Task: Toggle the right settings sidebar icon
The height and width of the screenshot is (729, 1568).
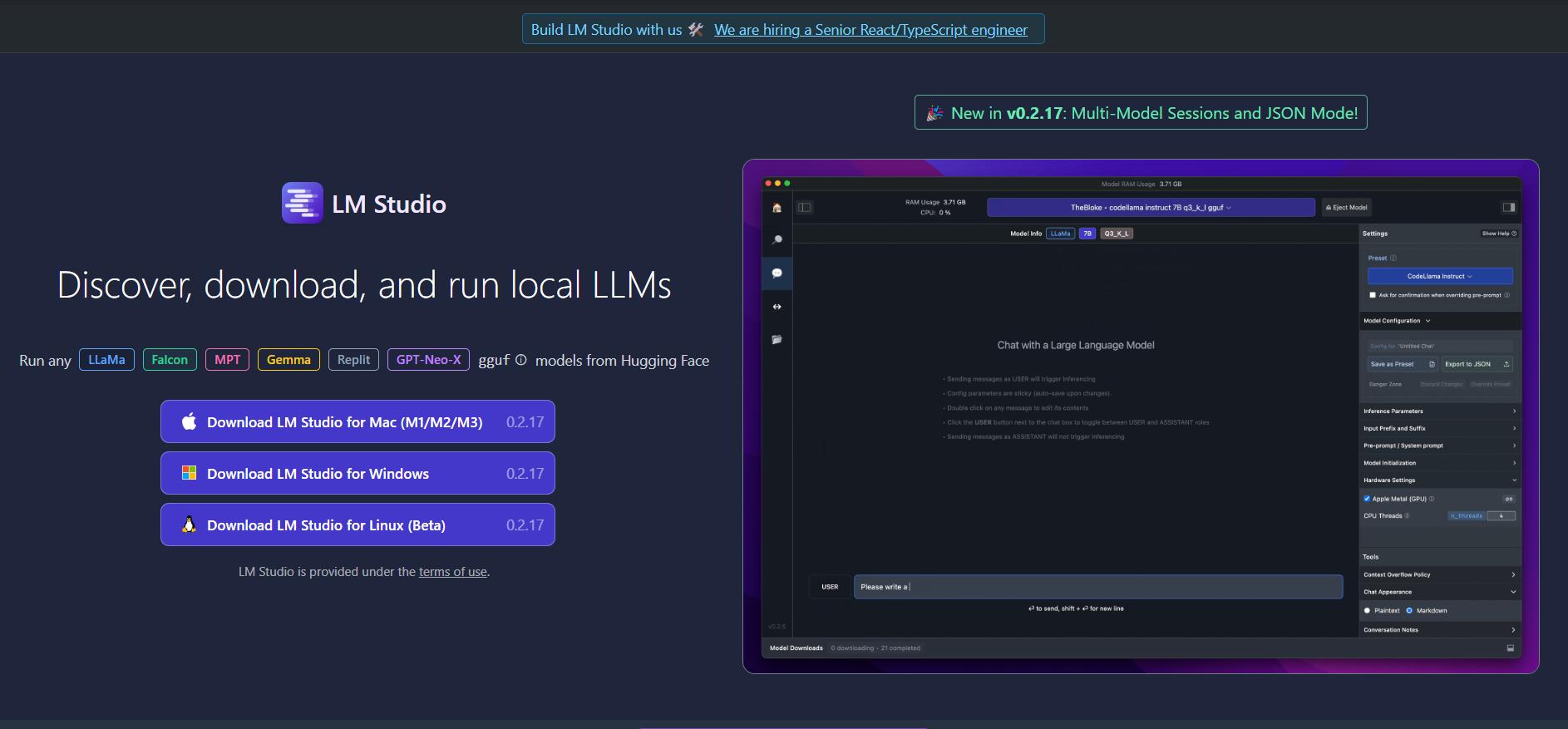Action: pos(1508,208)
